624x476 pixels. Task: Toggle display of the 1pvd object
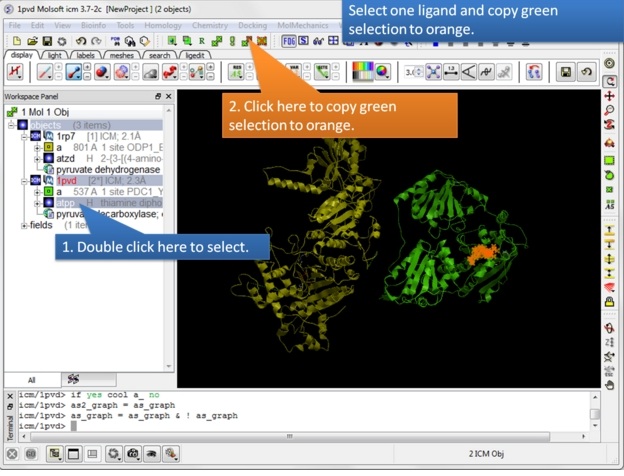(36, 181)
